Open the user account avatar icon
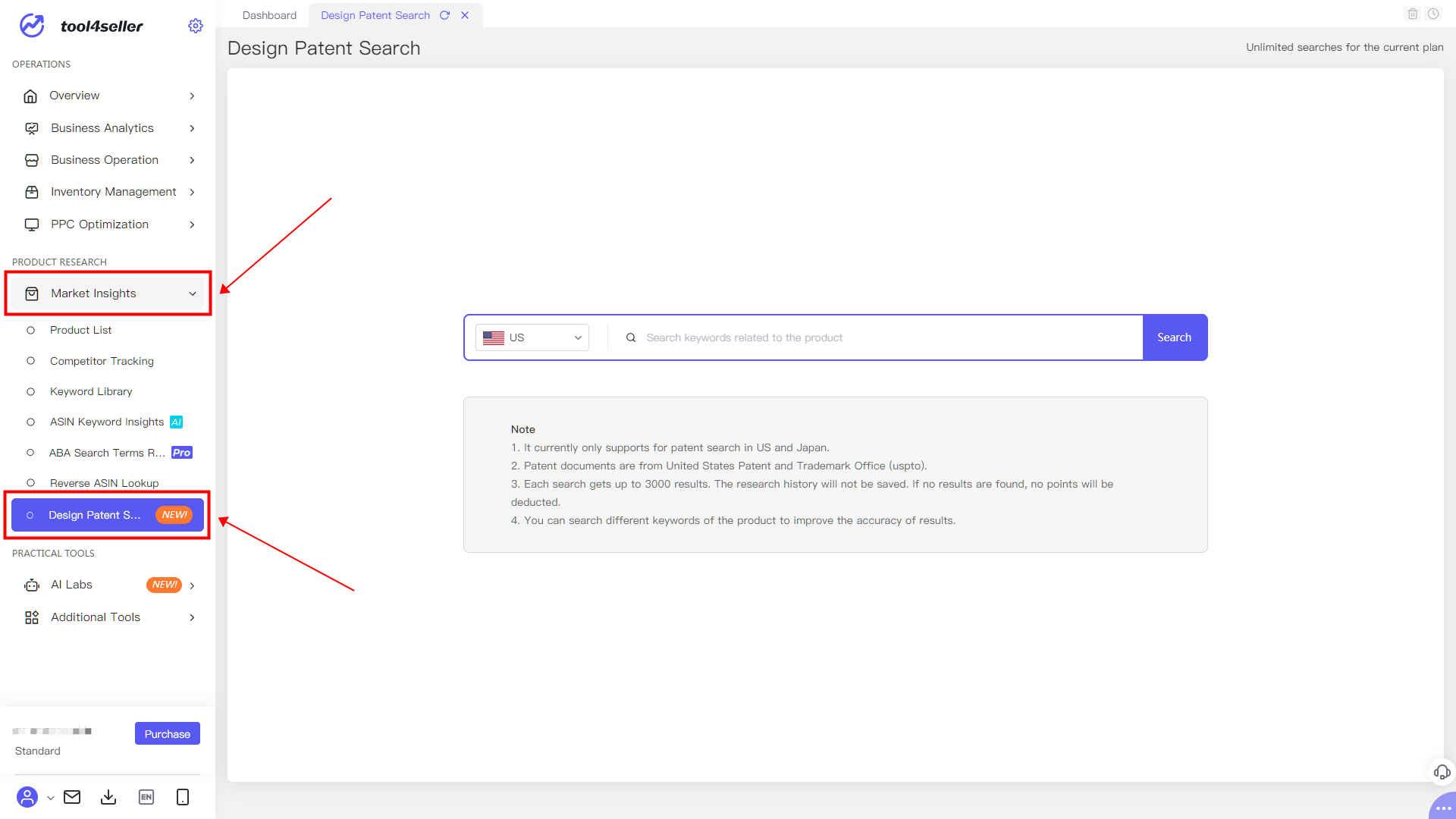The image size is (1456, 819). point(27,797)
